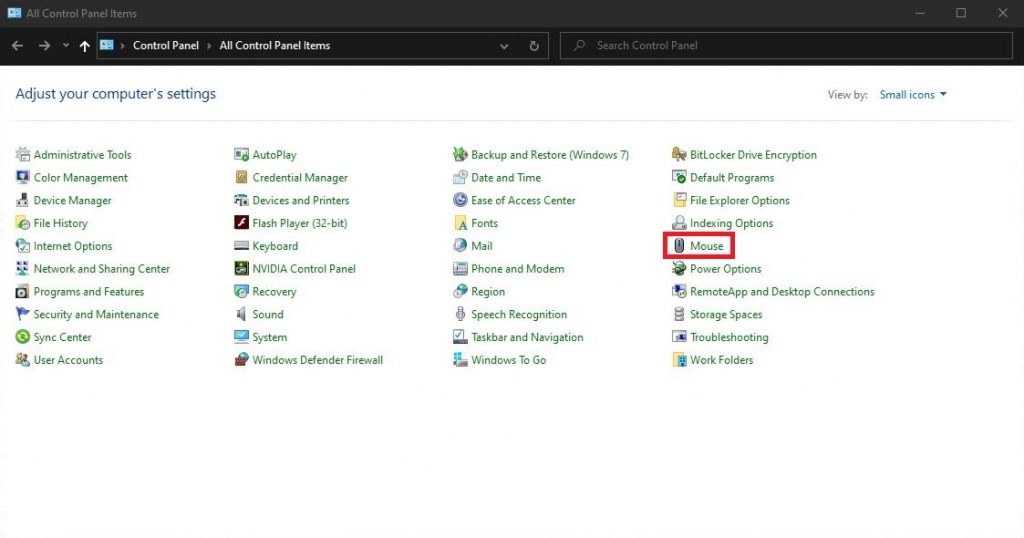Click the Control Panel icon in address bar
Screen dimensions: 1024x538
(107, 46)
